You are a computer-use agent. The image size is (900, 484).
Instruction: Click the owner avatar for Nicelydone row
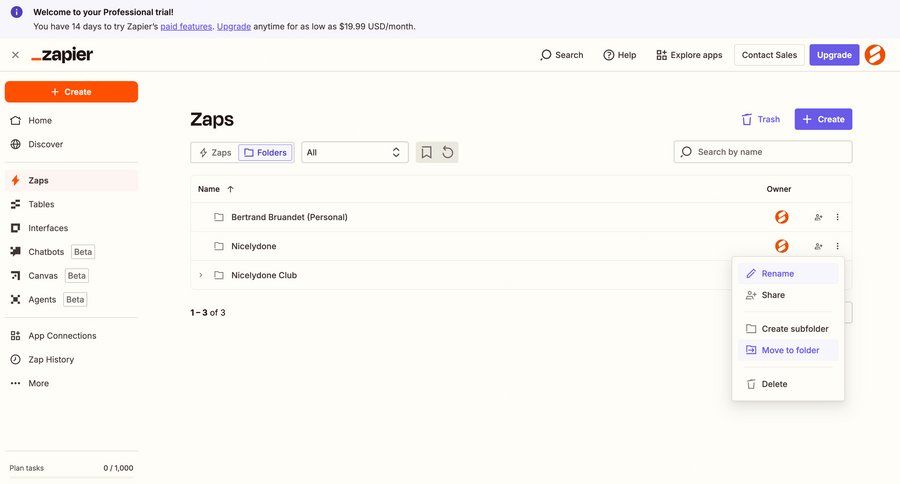point(781,246)
